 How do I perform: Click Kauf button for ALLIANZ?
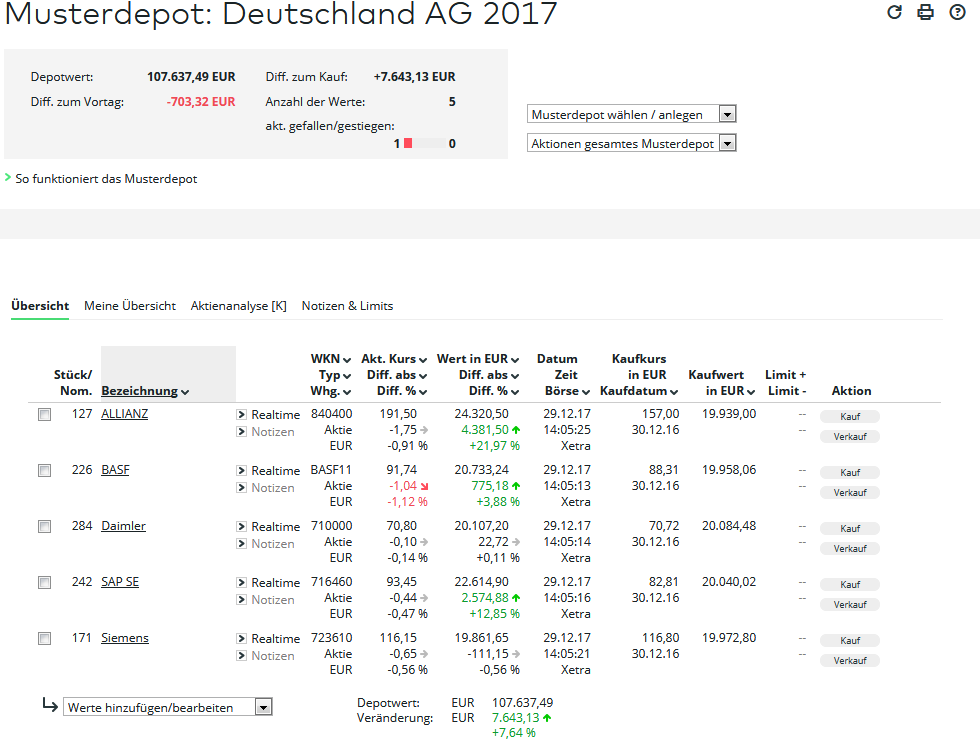(x=850, y=416)
